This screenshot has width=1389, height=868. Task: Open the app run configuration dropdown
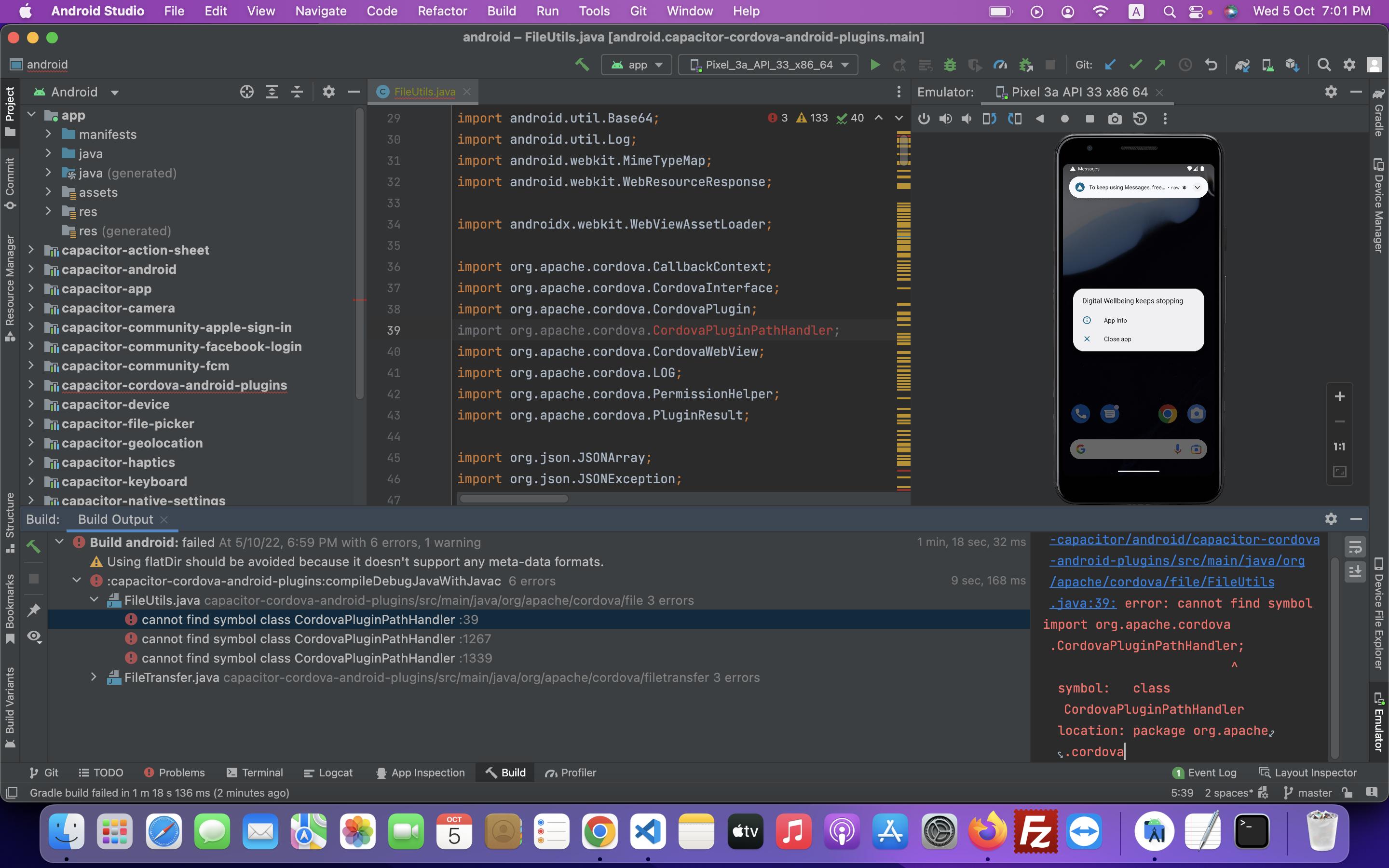[x=637, y=65]
